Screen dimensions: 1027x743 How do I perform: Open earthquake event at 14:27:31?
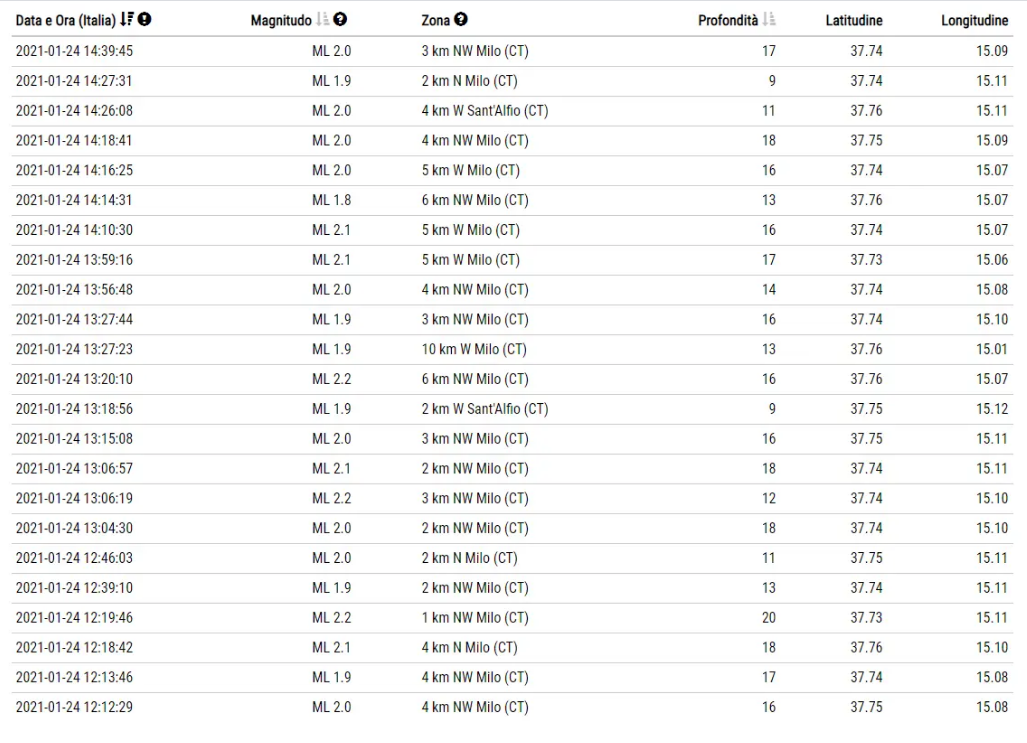[512, 81]
